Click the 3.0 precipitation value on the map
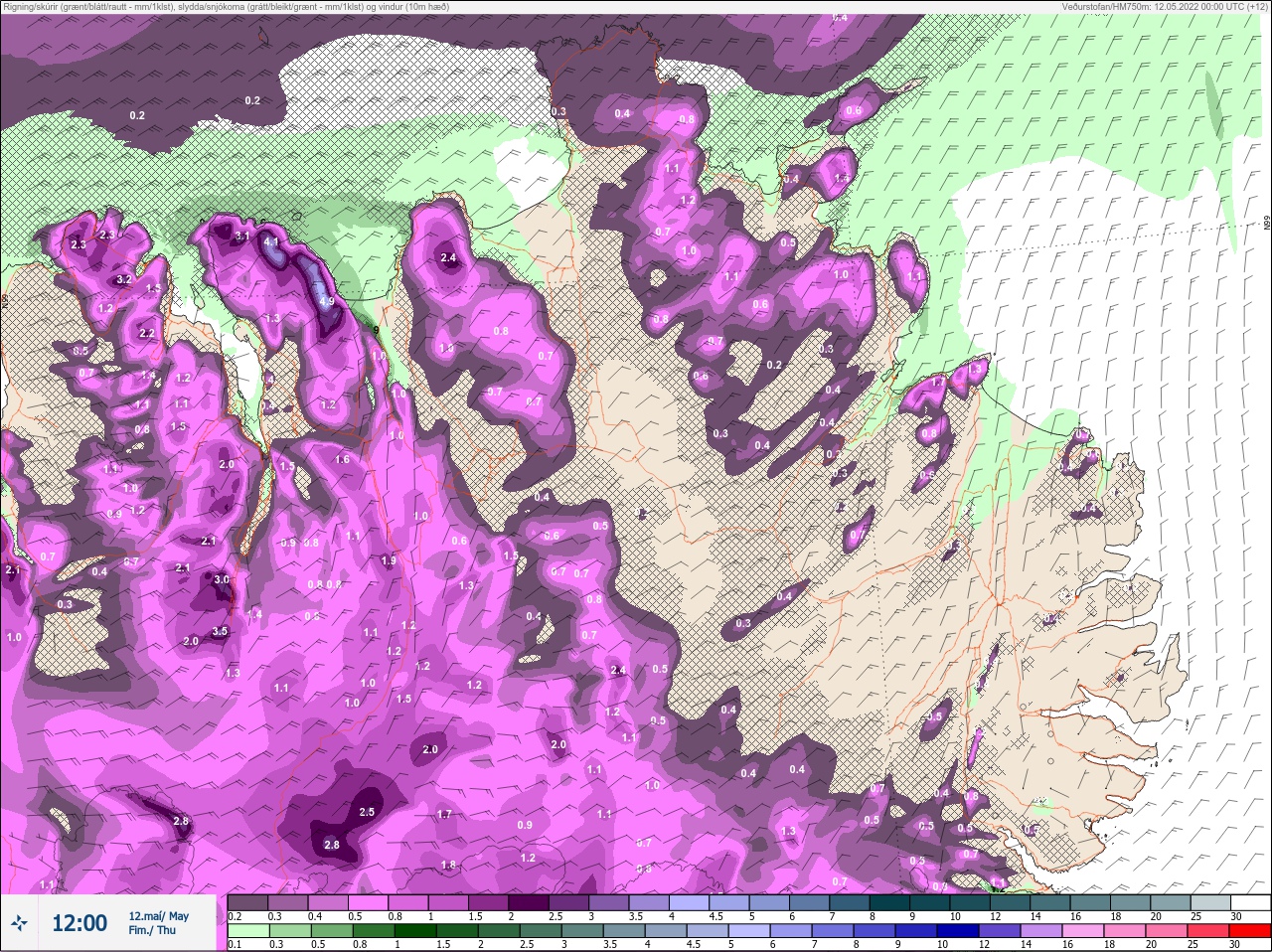1272x952 pixels. click(x=222, y=579)
